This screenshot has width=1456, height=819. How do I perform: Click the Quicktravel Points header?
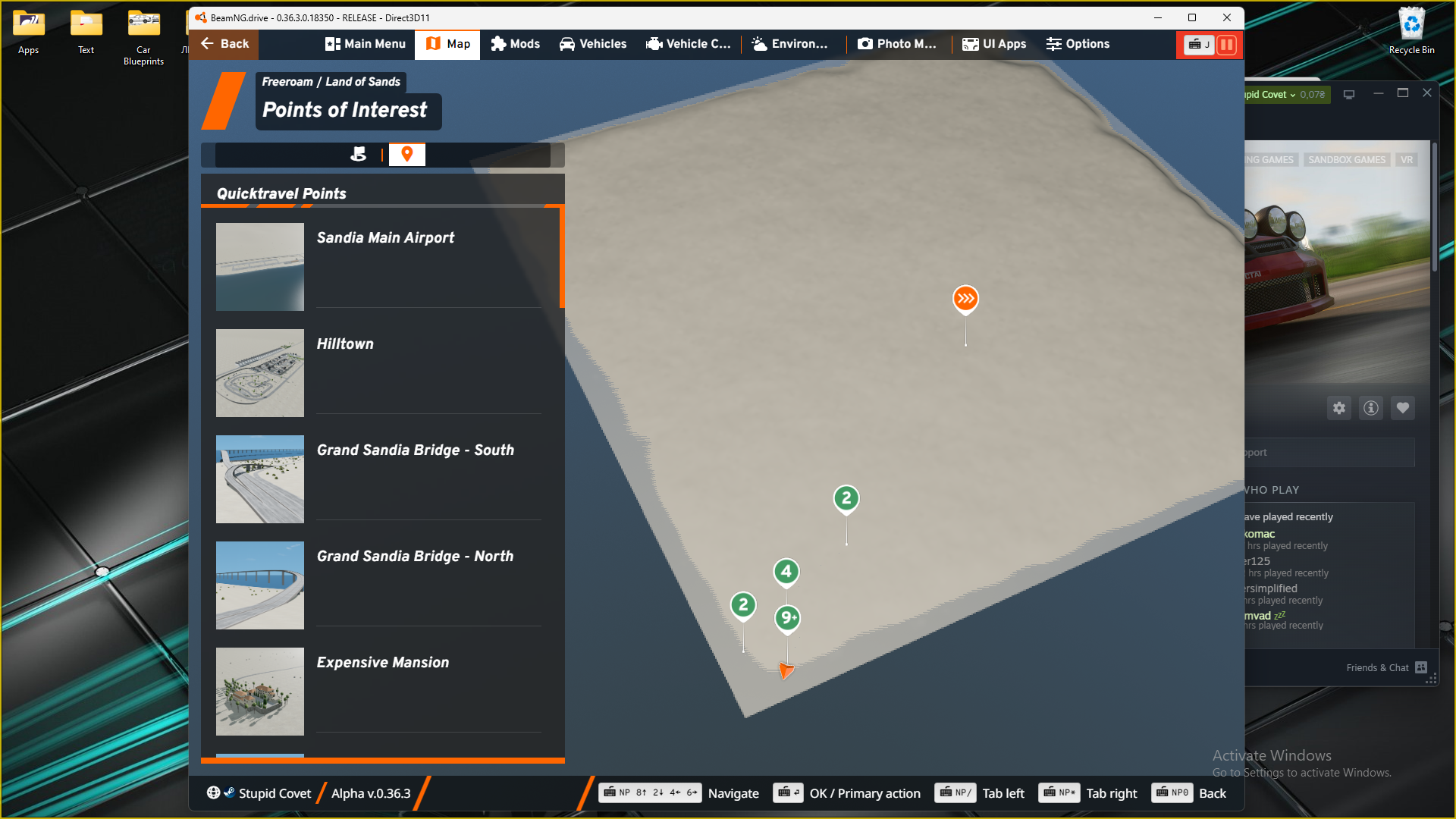pos(281,193)
